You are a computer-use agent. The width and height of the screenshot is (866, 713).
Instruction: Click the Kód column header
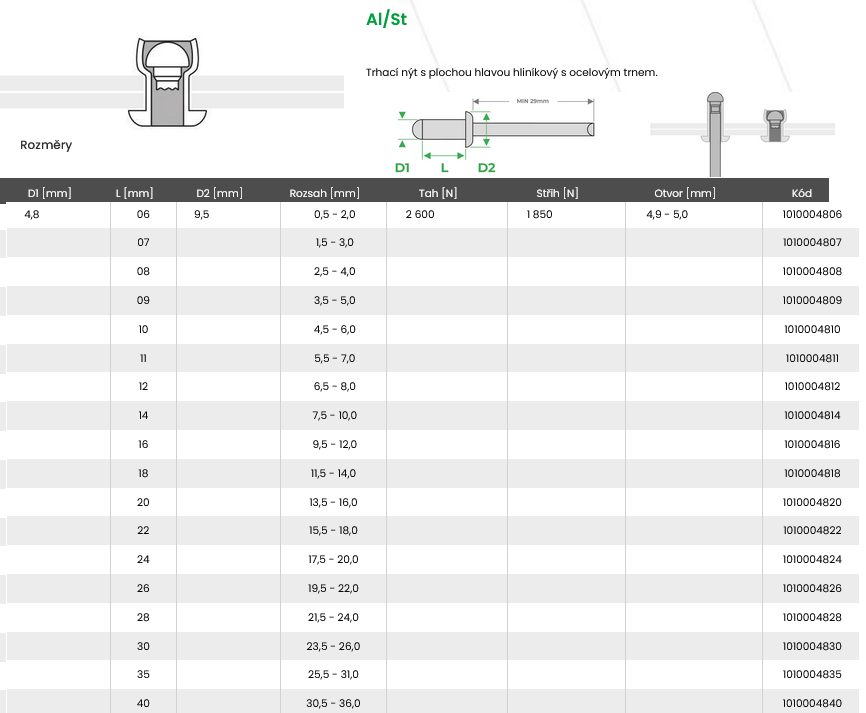tap(801, 193)
